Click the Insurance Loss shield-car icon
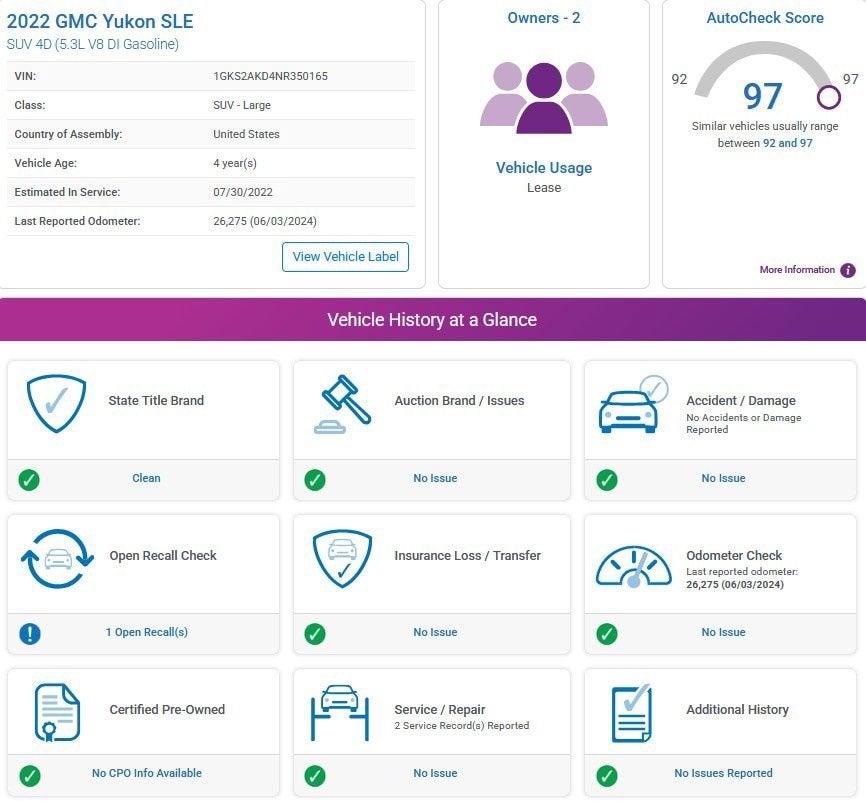 pos(342,559)
